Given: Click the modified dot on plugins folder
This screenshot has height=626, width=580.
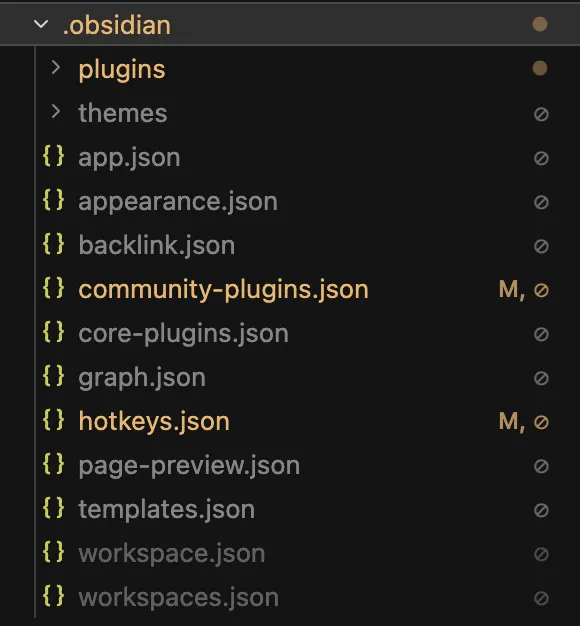Looking at the screenshot, I should [540, 68].
